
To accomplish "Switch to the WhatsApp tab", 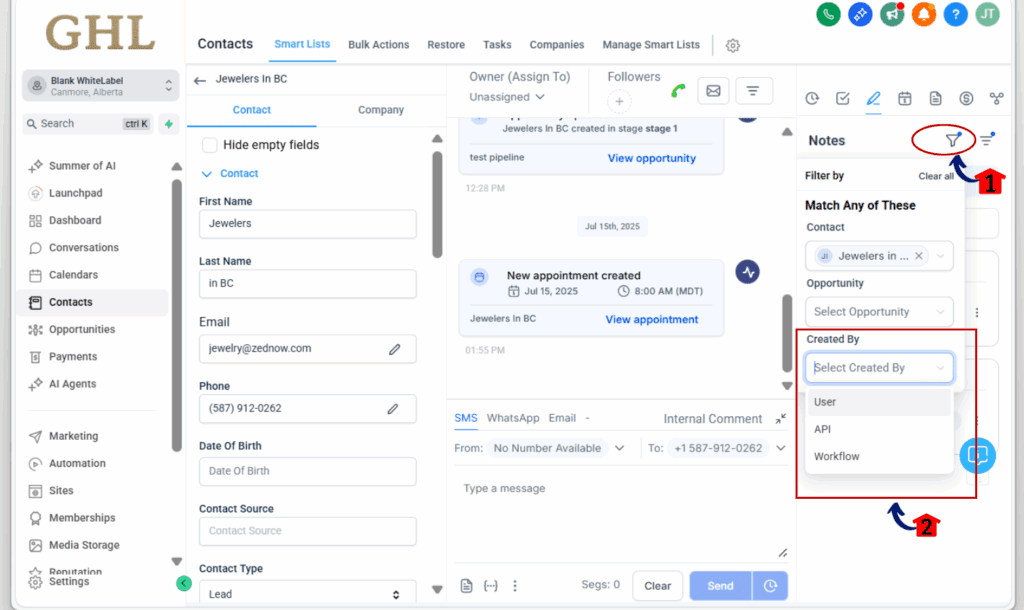I will 513,418.
